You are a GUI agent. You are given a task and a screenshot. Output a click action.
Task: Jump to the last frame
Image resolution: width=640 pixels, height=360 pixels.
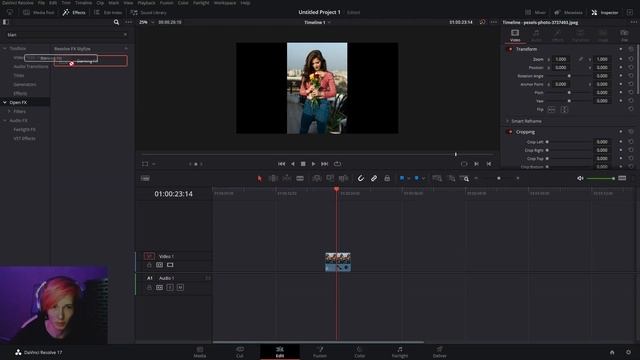pos(324,164)
